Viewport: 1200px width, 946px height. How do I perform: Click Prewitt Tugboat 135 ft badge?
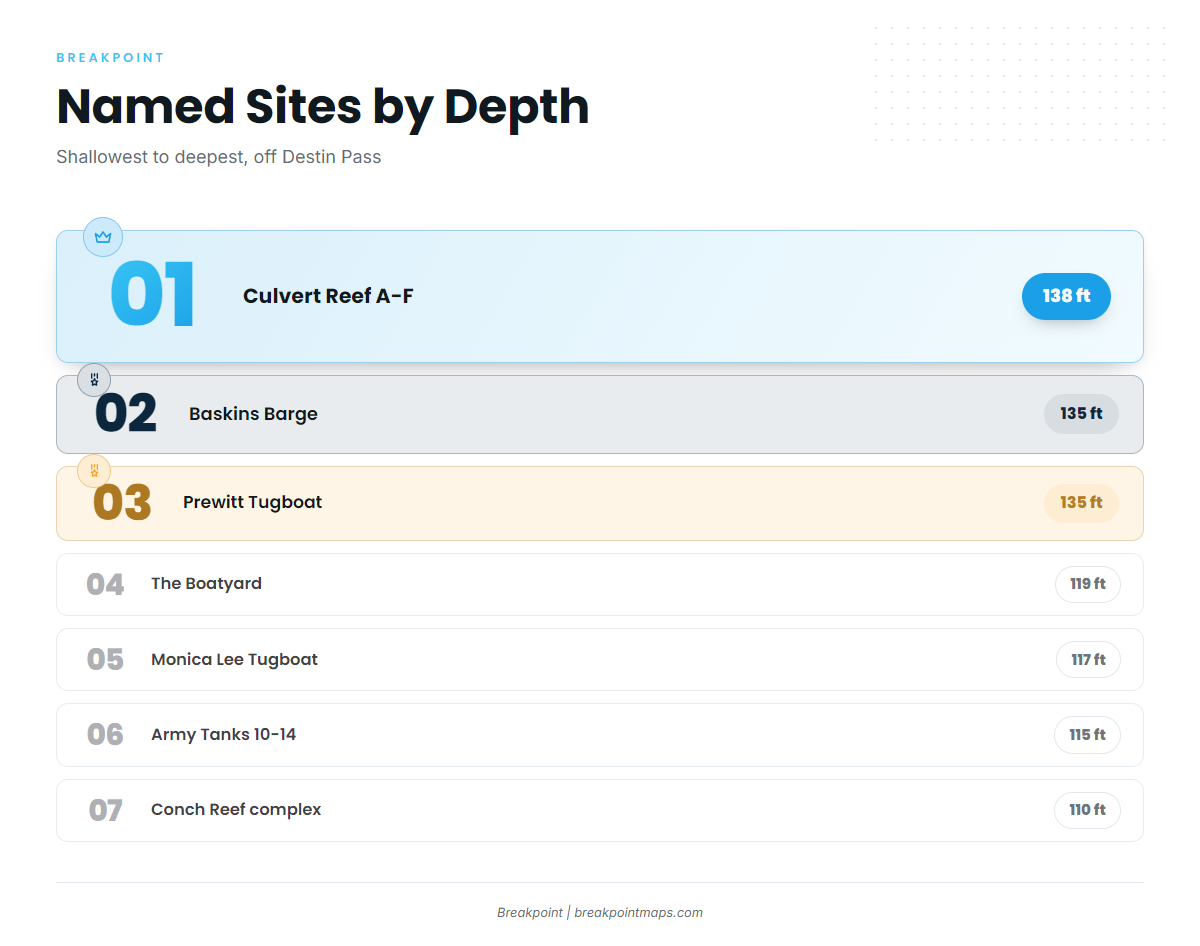[x=1081, y=503]
